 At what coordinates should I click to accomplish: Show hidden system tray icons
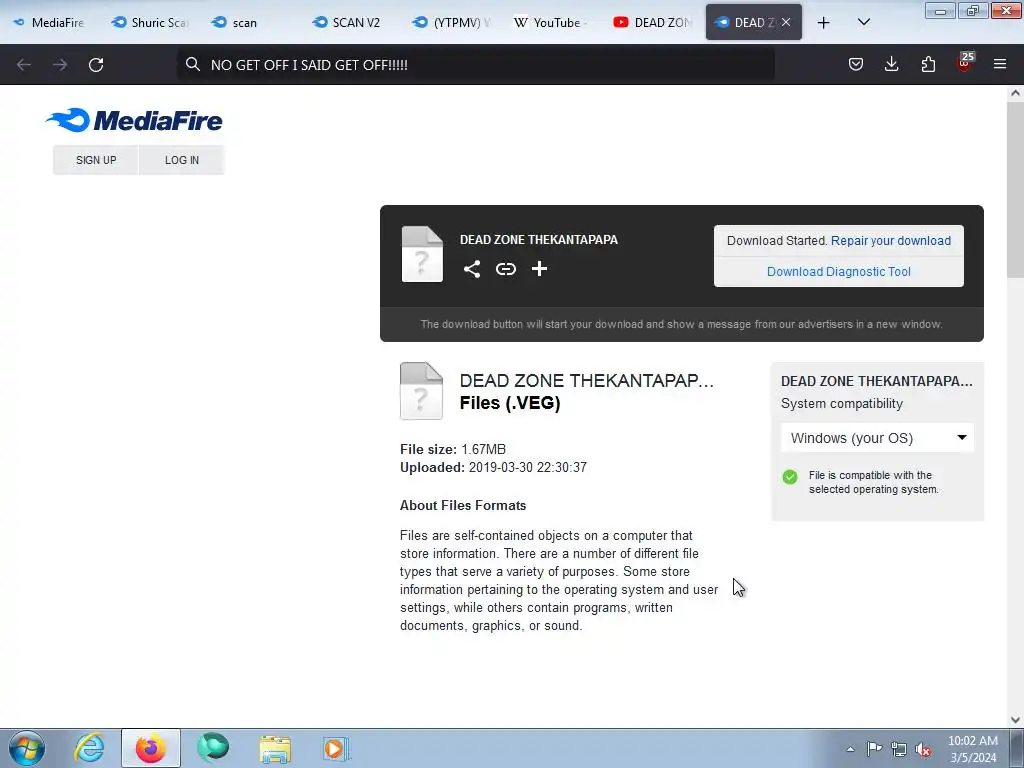(850, 749)
